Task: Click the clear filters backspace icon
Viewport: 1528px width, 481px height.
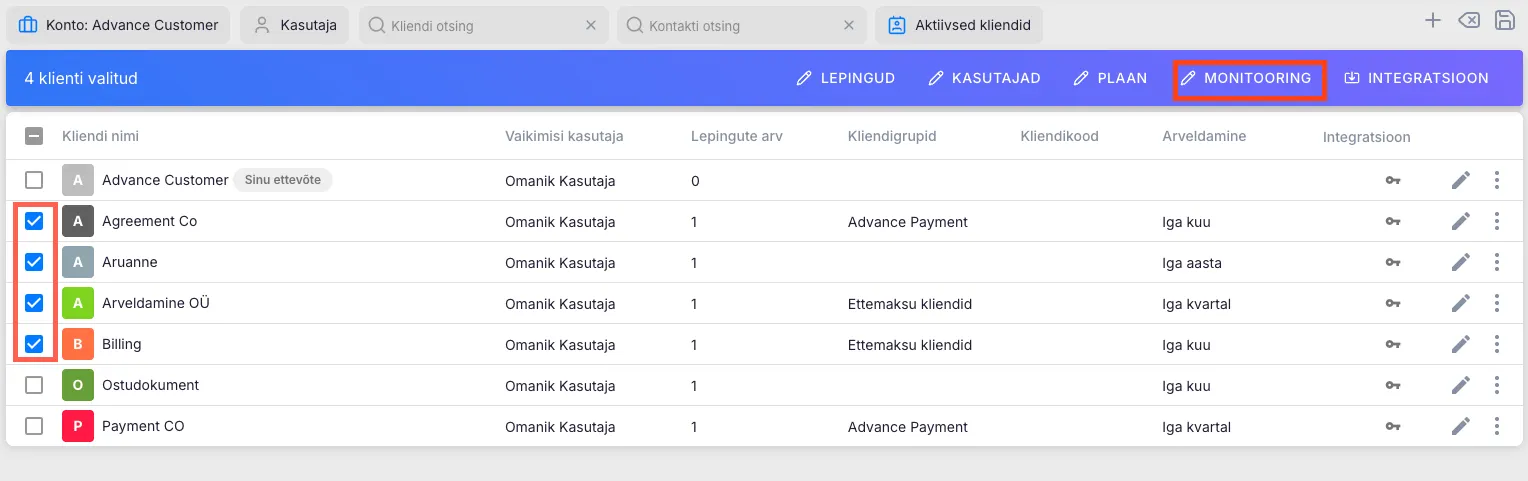Action: 1468,21
